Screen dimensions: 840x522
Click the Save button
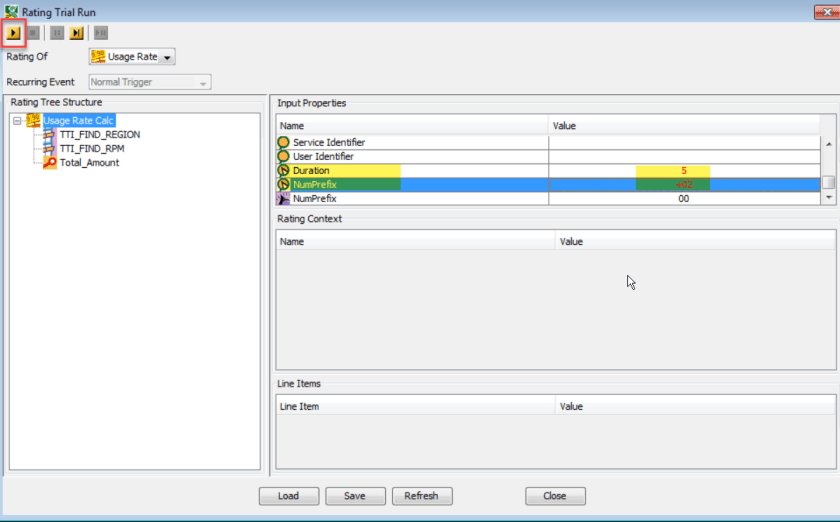(x=355, y=496)
